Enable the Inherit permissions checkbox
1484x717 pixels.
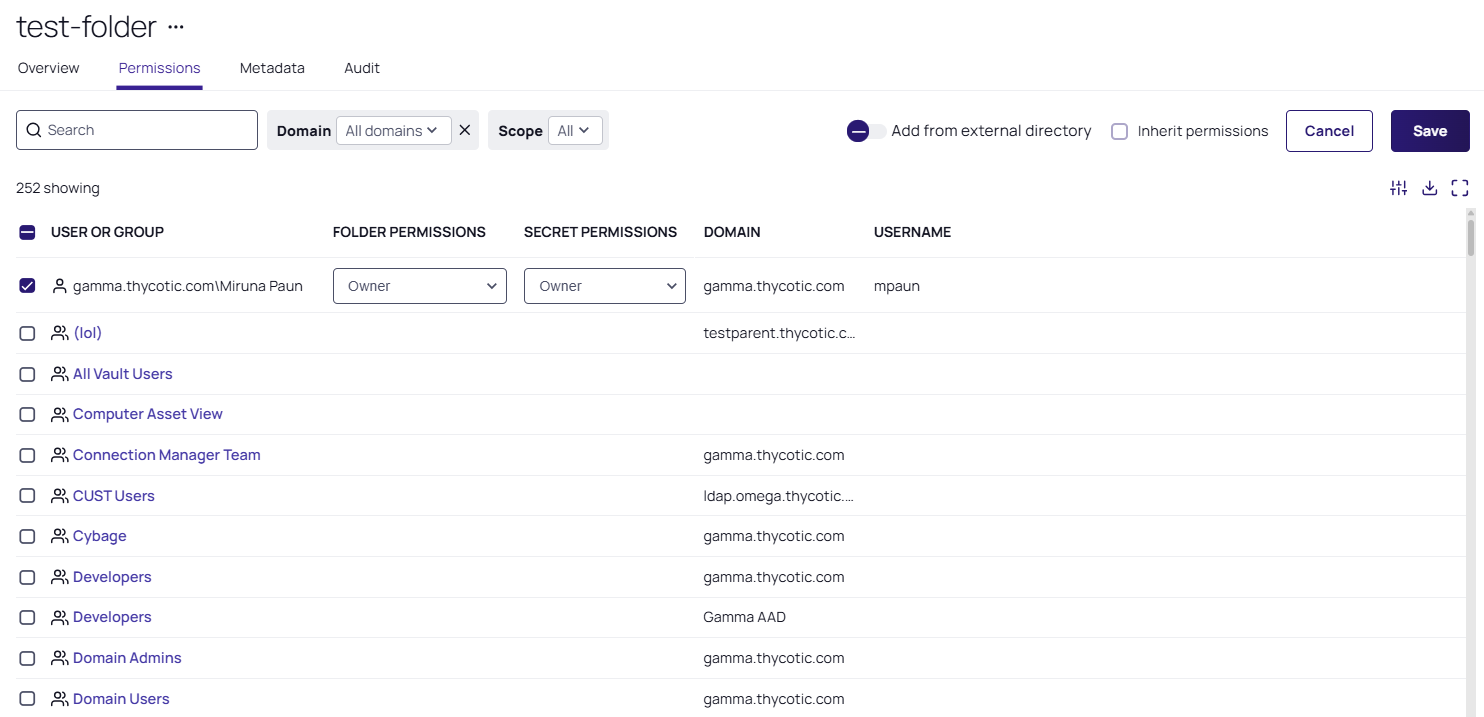click(x=1120, y=131)
